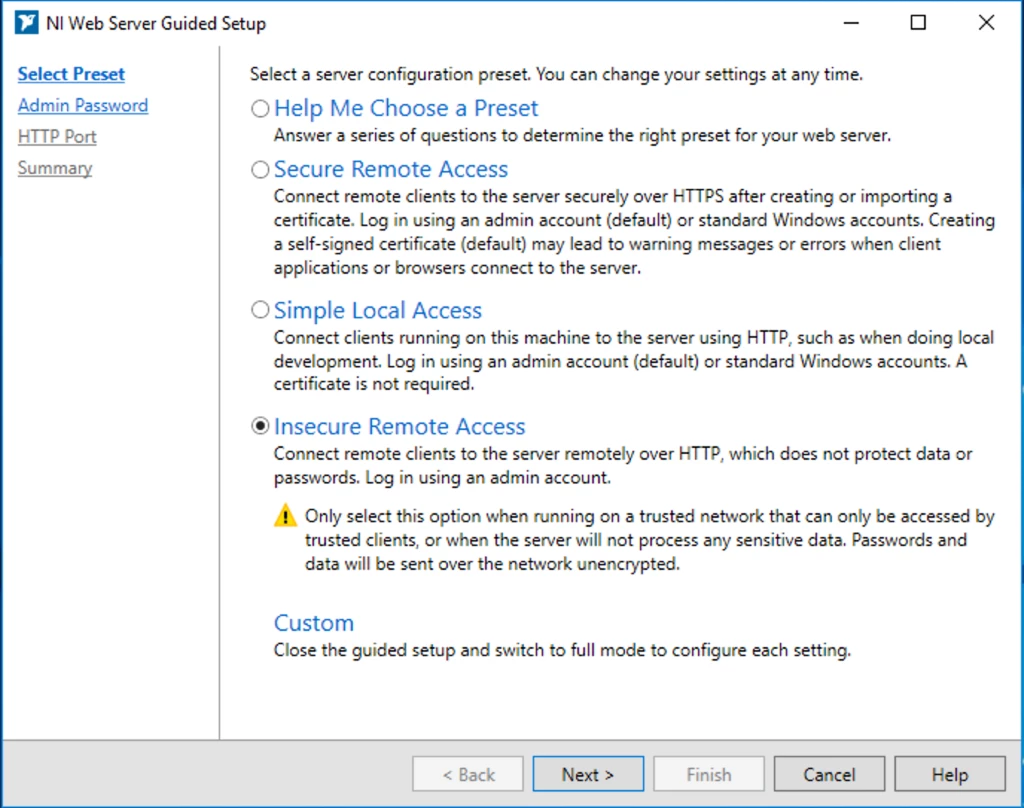Click the Simple Local Access heading
This screenshot has height=808, width=1024.
point(377,310)
